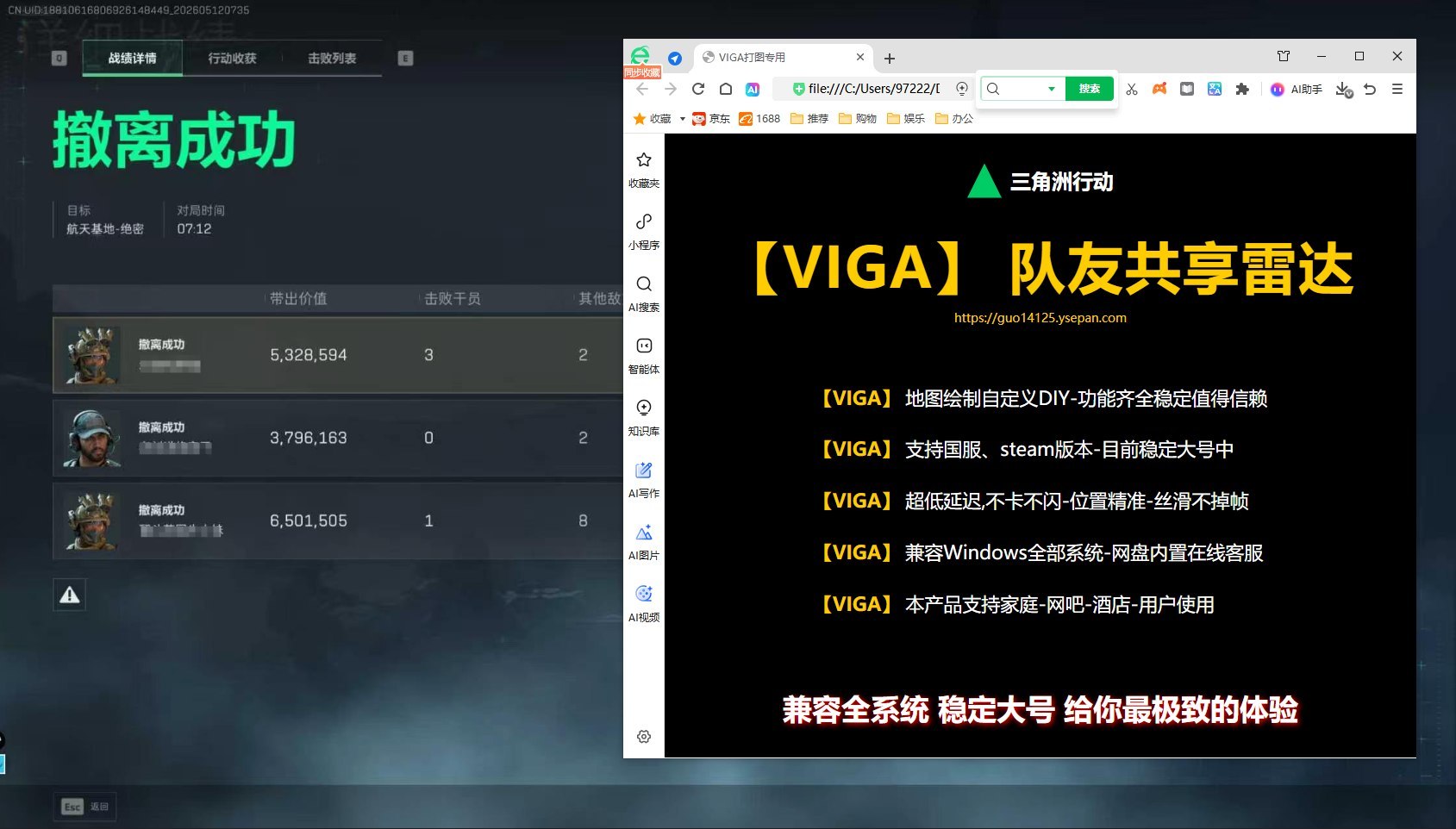Click the green 搜索 button

click(1090, 89)
